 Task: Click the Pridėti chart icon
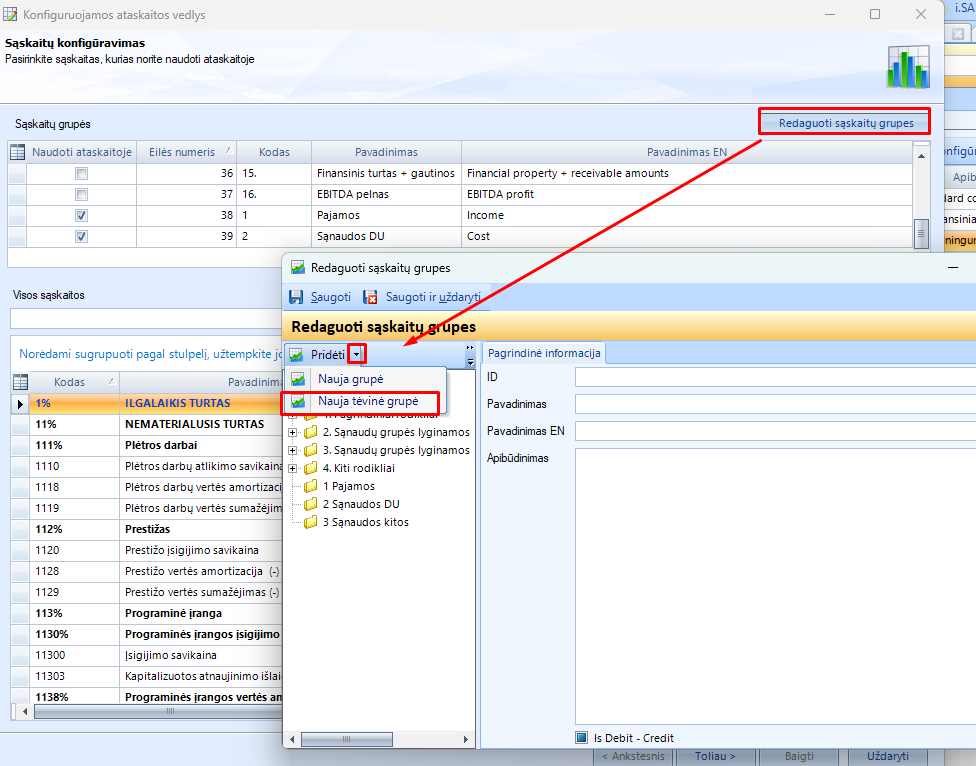pyautogui.click(x=296, y=355)
